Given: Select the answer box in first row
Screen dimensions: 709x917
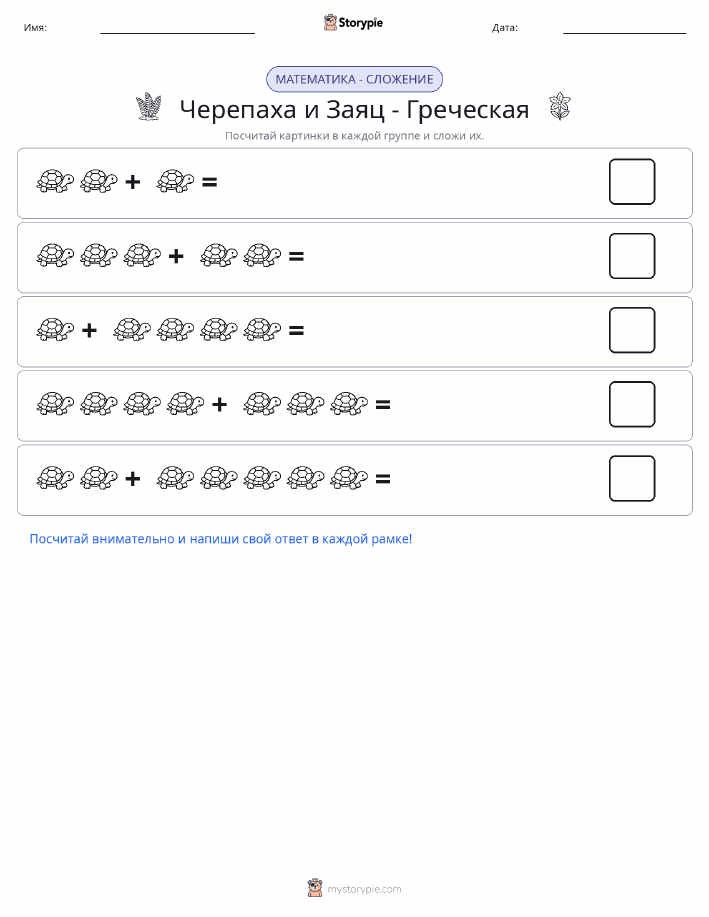Looking at the screenshot, I should click(x=632, y=181).
